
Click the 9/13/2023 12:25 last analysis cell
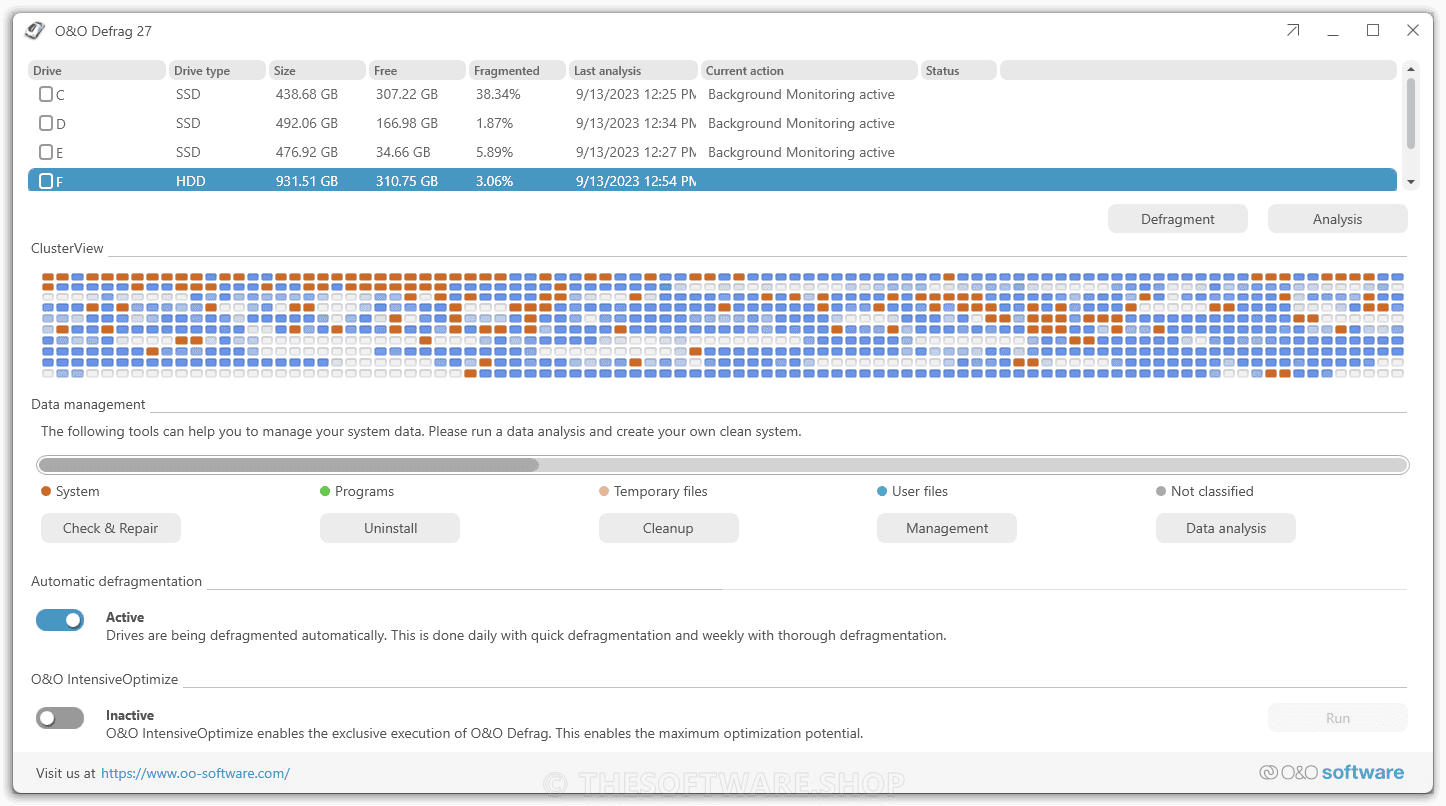[x=636, y=94]
